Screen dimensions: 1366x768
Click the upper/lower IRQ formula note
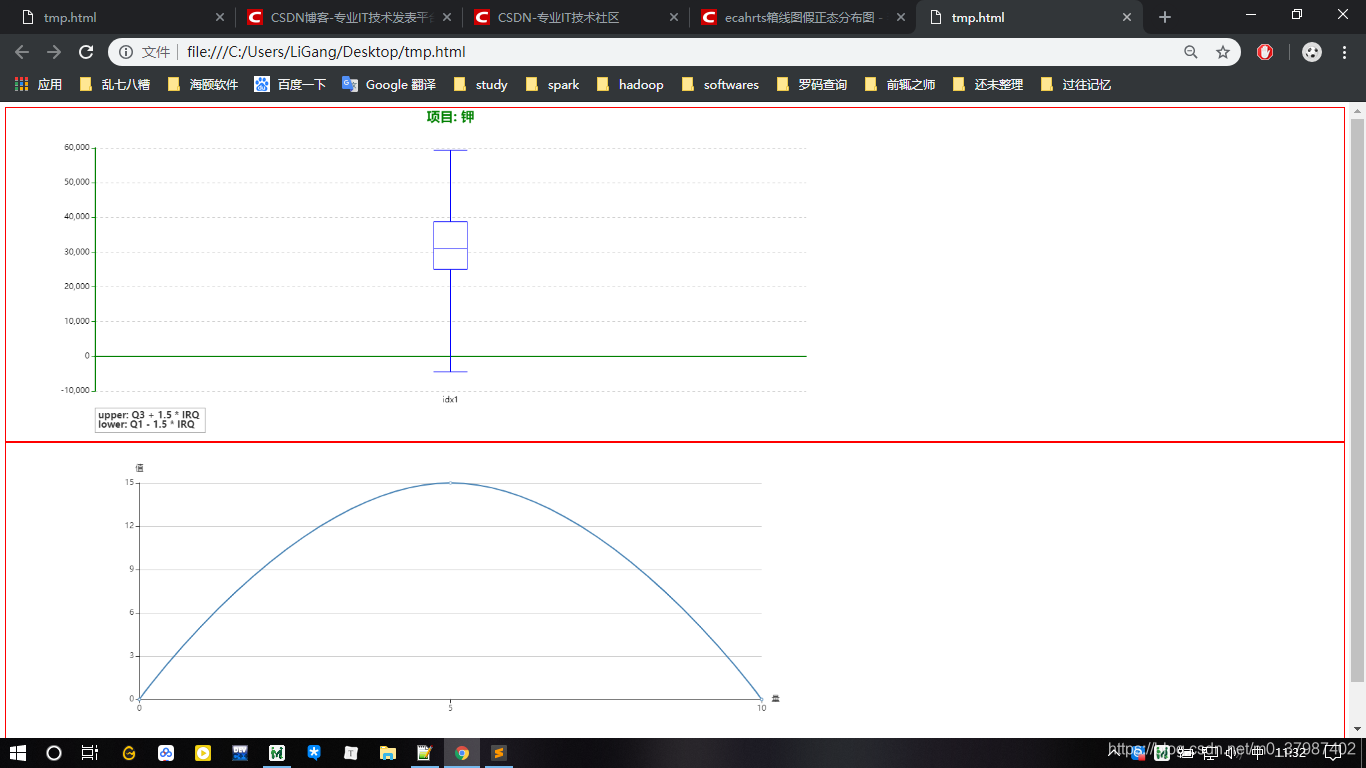click(x=150, y=420)
